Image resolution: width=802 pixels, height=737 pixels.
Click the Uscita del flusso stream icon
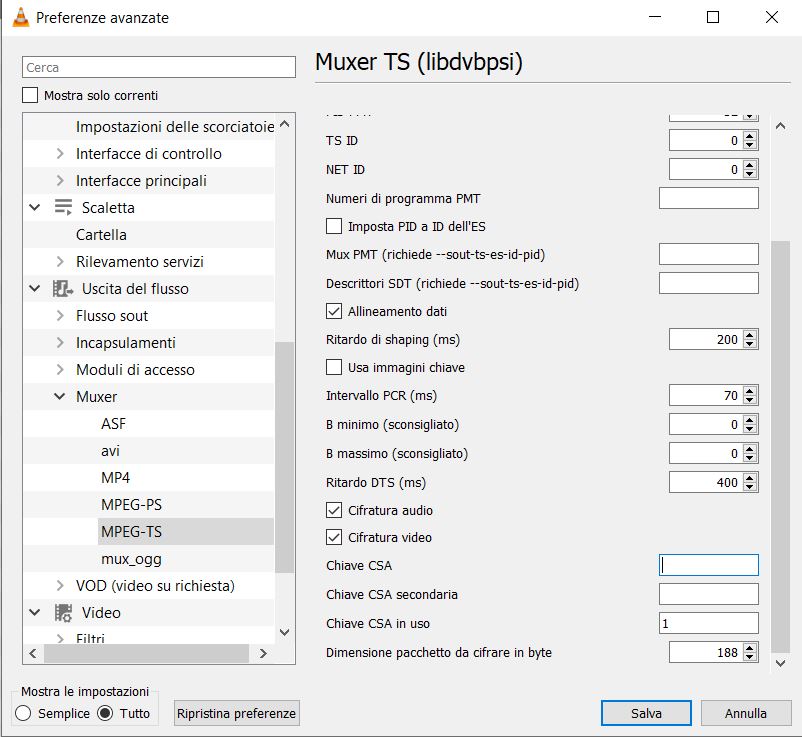coord(63,288)
